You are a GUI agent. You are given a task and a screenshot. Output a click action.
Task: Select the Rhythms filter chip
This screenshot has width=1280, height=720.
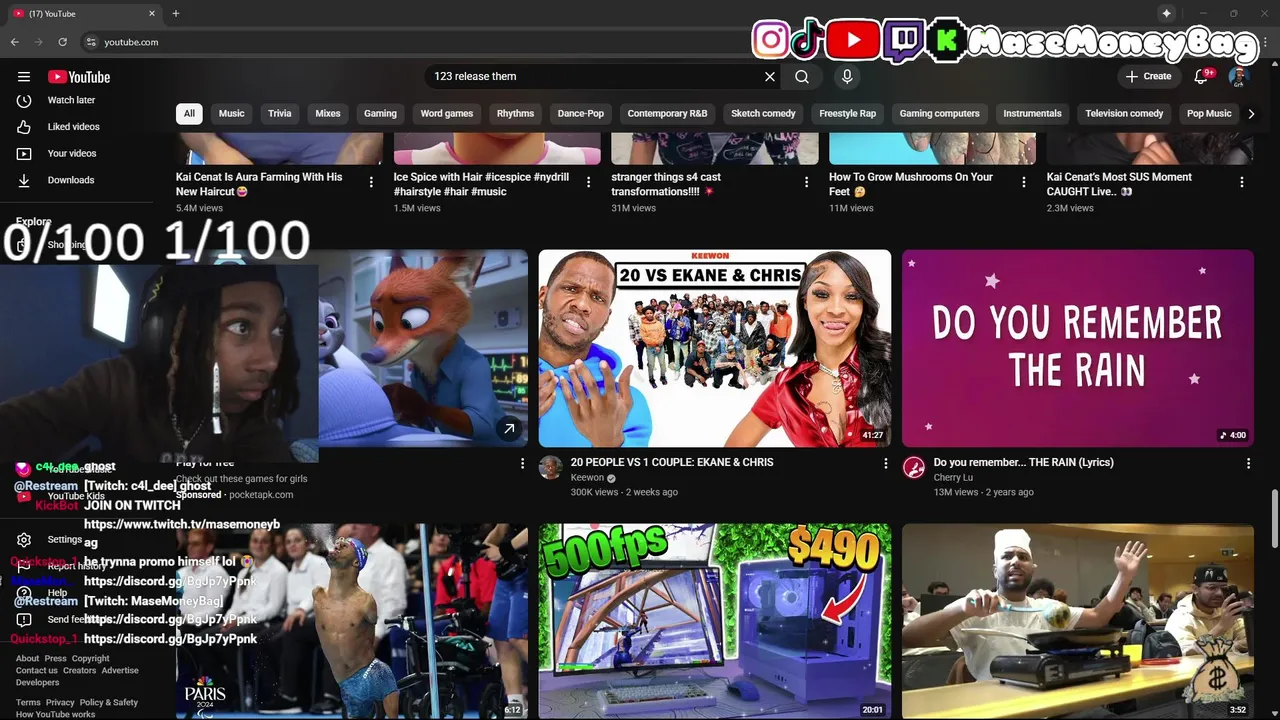(x=515, y=114)
